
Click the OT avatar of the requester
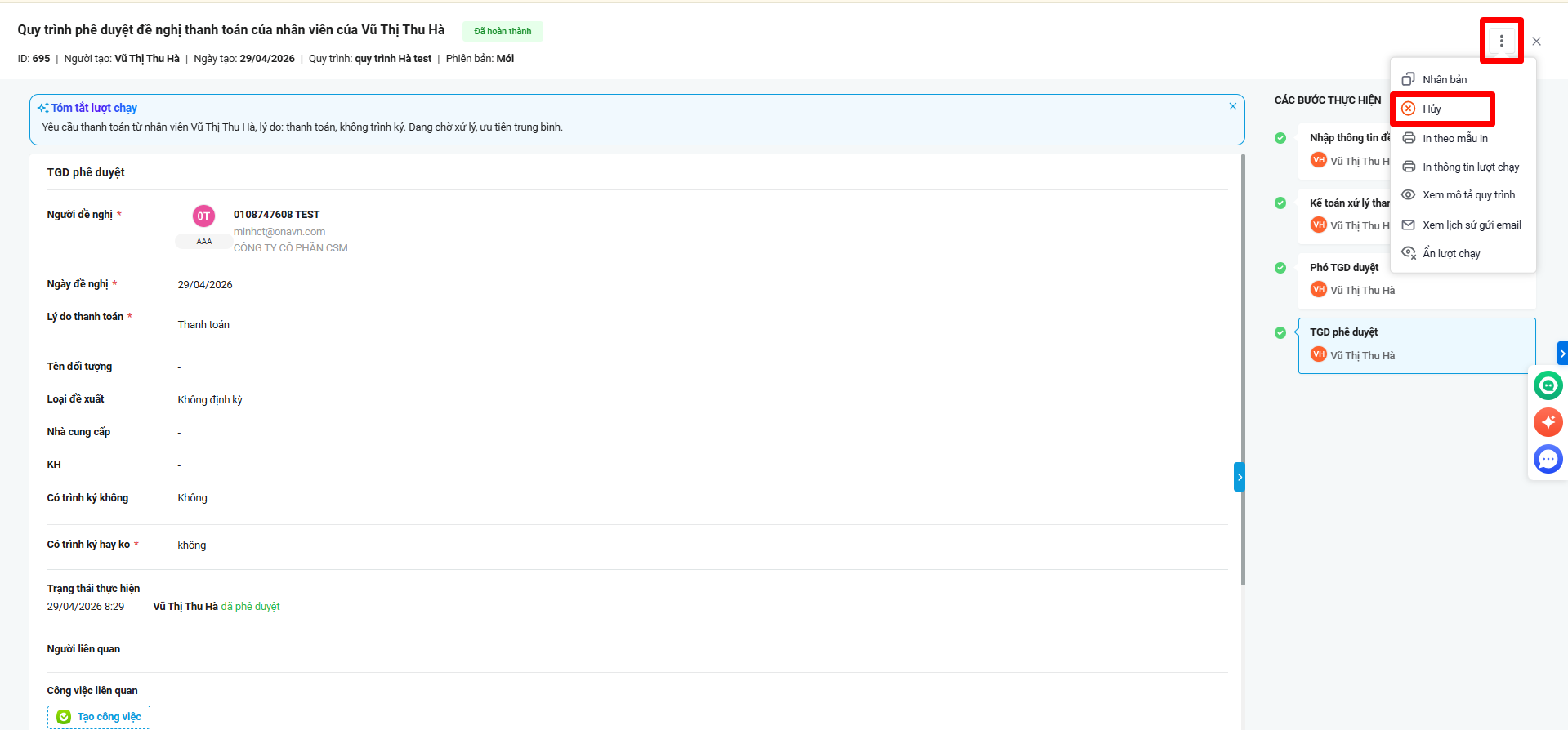[203, 216]
